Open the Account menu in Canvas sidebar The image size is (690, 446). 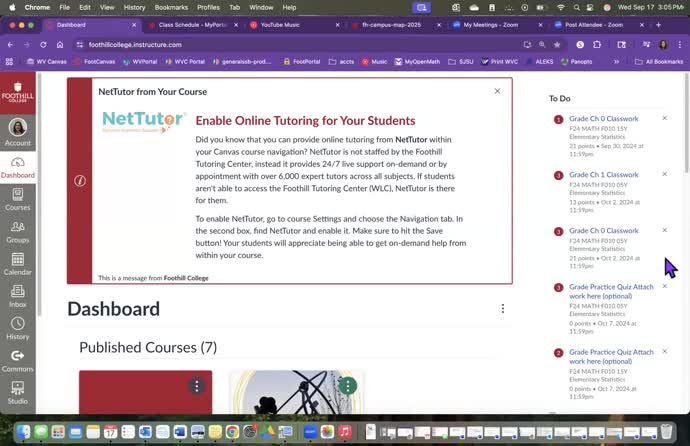click(x=18, y=132)
